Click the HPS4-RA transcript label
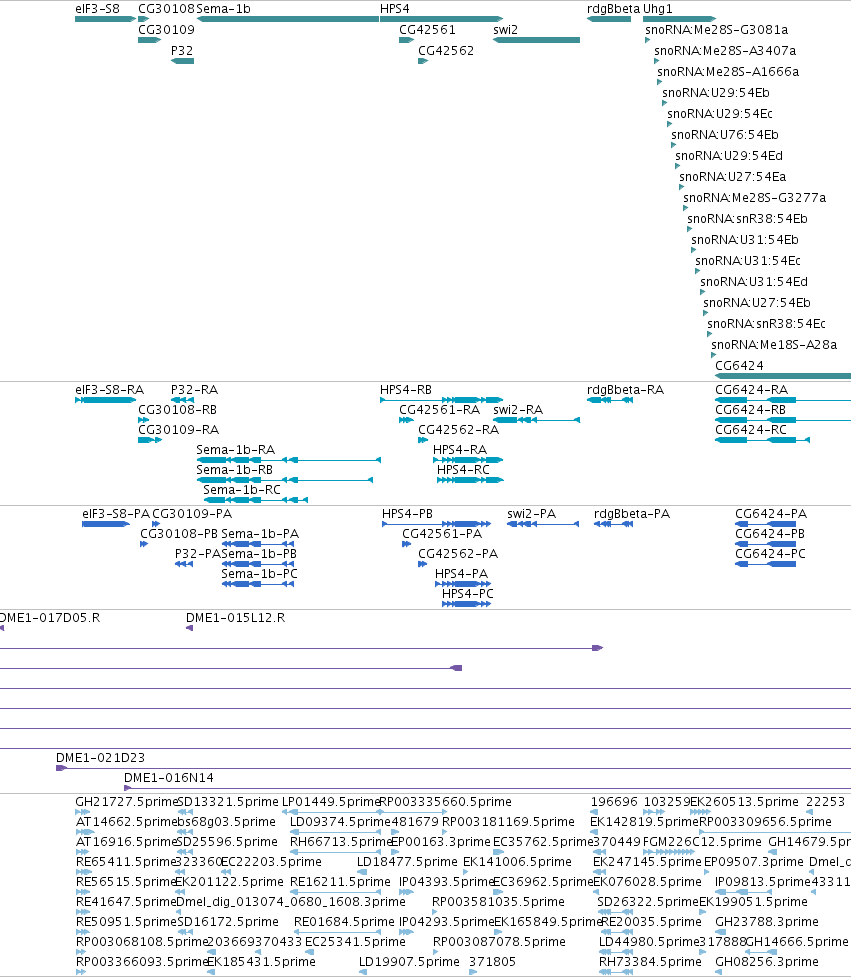The width and height of the screenshot is (851, 977). 460,450
